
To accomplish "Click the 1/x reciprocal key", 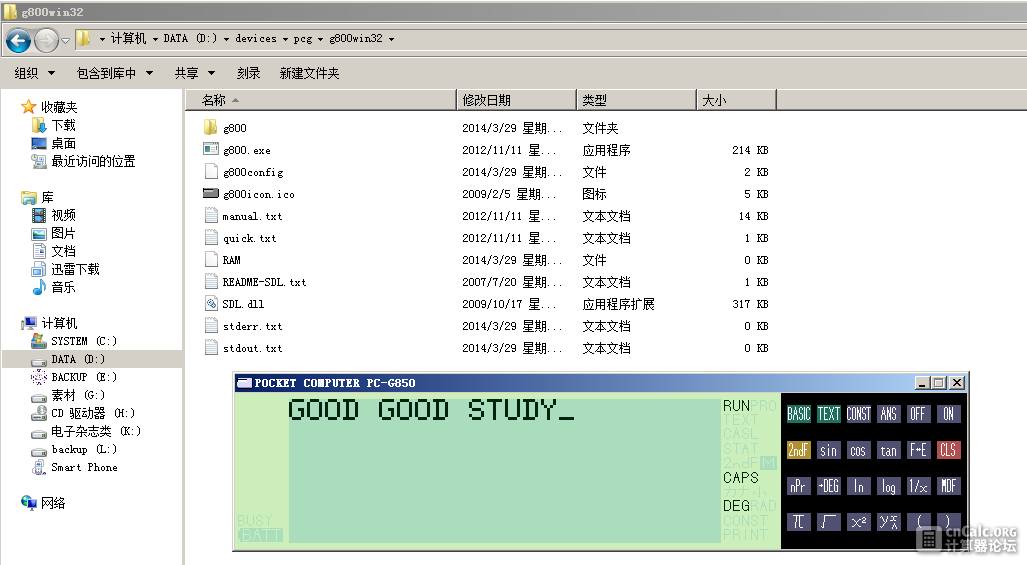I will 918,486.
